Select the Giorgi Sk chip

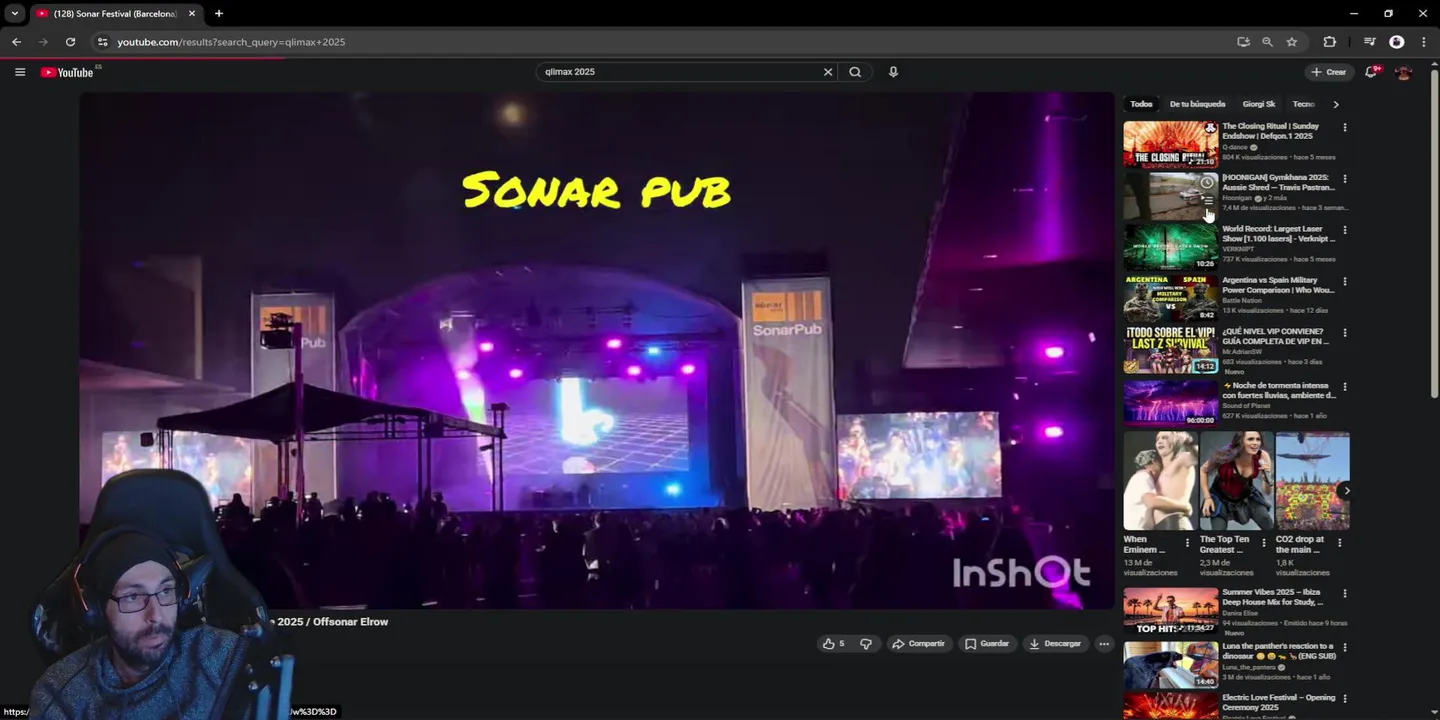pos(1258,104)
